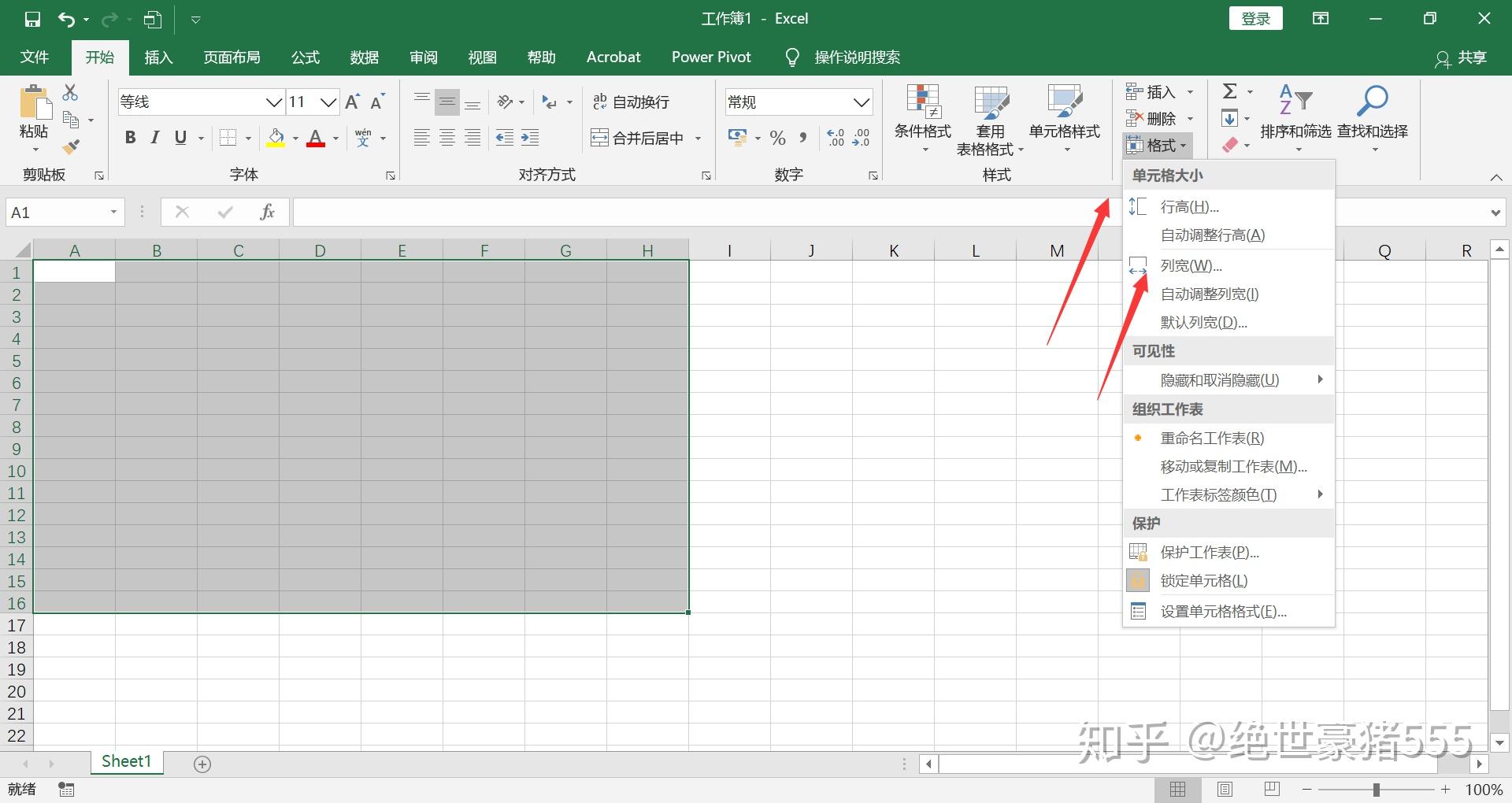Toggle 锁定单元格(L) lock cell option

pos(1228,581)
